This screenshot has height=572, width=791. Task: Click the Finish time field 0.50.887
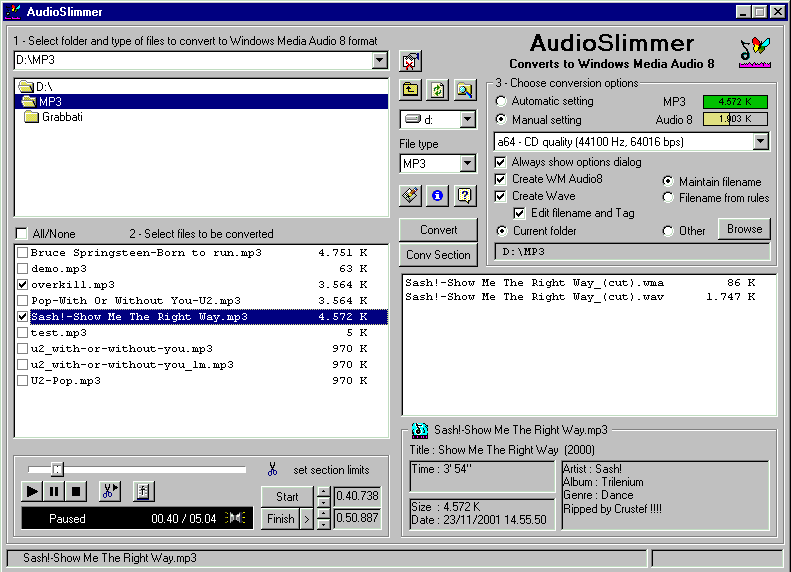coord(357,518)
